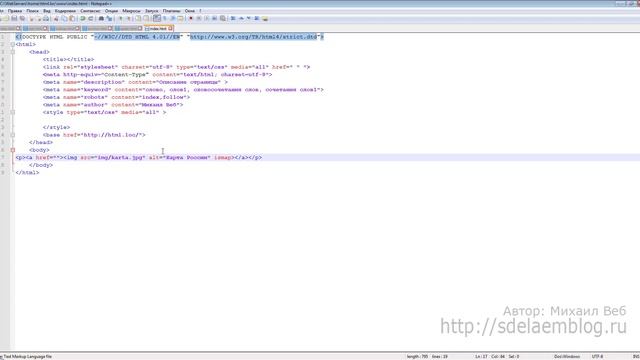Click the Redo toolbar icon
The width and height of the screenshot is (640, 360).
[91, 18]
